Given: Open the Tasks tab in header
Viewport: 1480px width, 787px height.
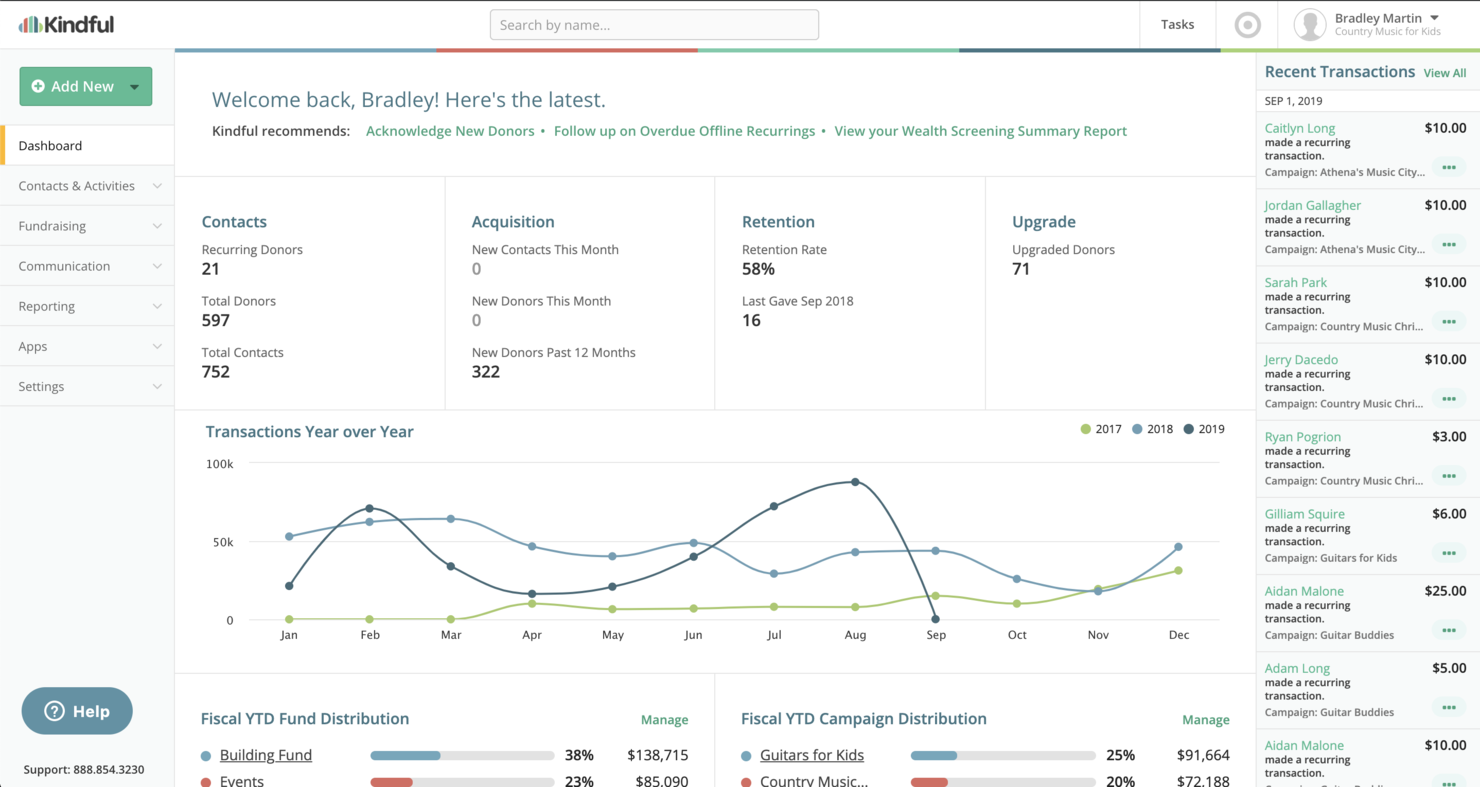Looking at the screenshot, I should (x=1177, y=25).
